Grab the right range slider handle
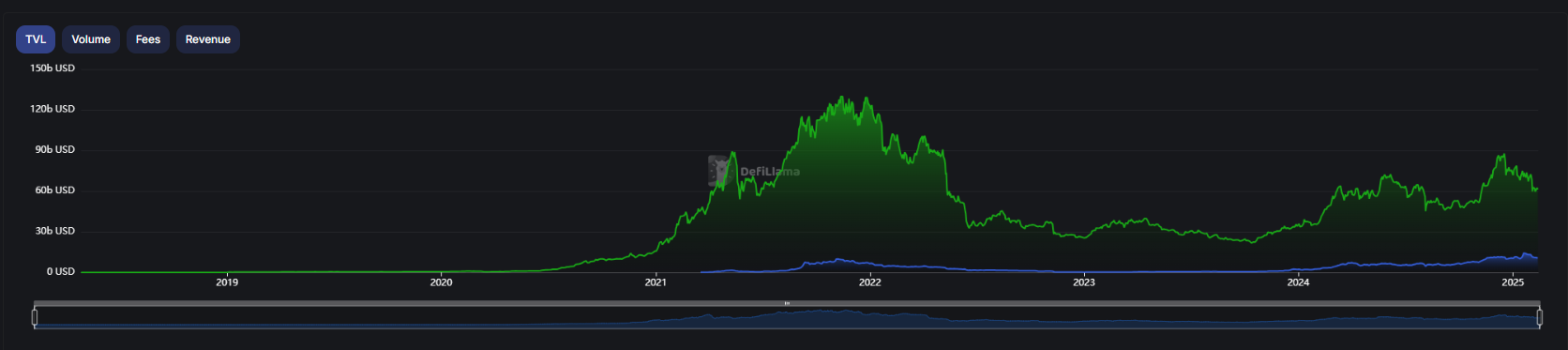Viewport: 1568px width, 350px height. coord(1539,317)
